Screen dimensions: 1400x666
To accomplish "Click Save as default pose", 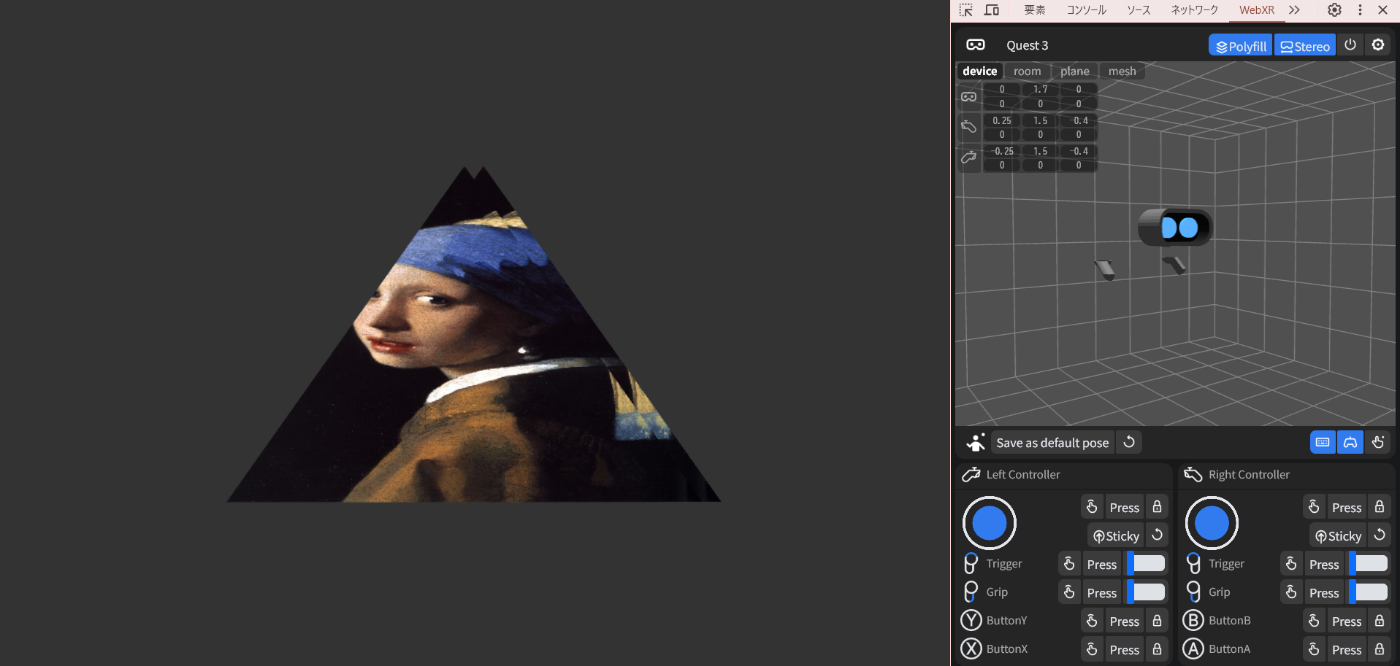I will [1053, 443].
